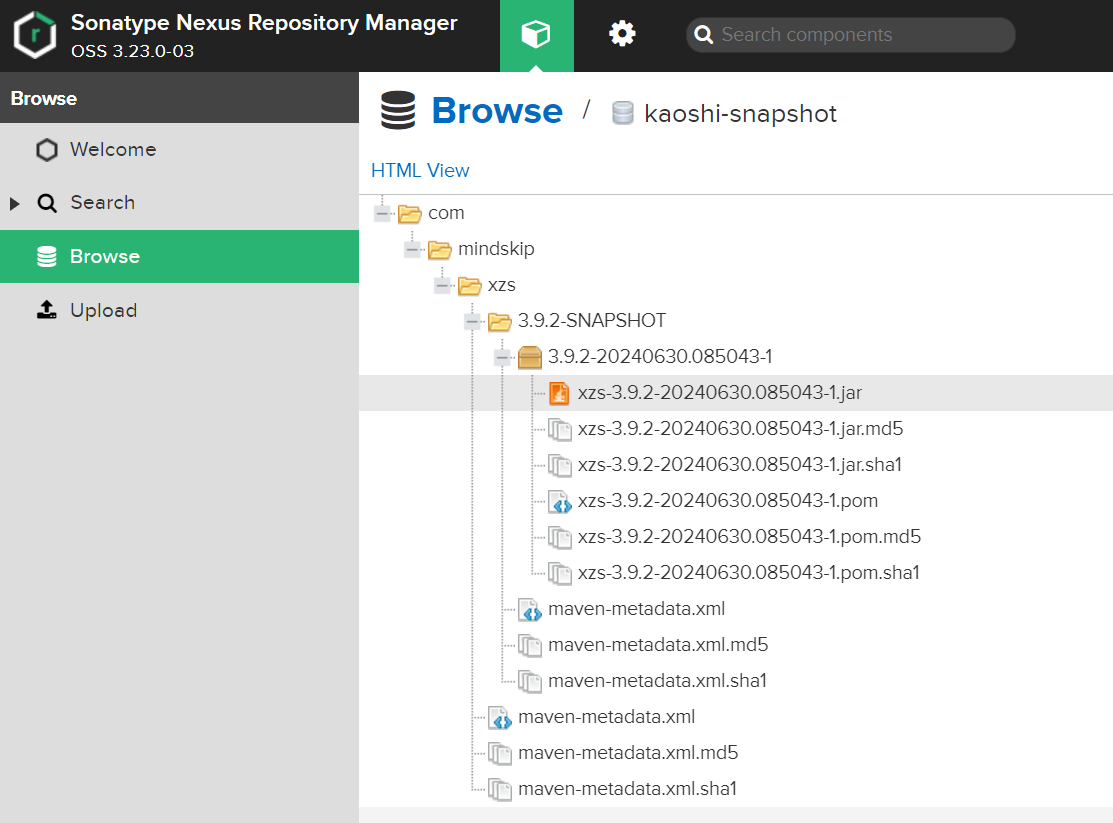The width and height of the screenshot is (1113, 823).
Task: Click the file icon of inner maven-metadata.xml.md5
Action: [530, 645]
